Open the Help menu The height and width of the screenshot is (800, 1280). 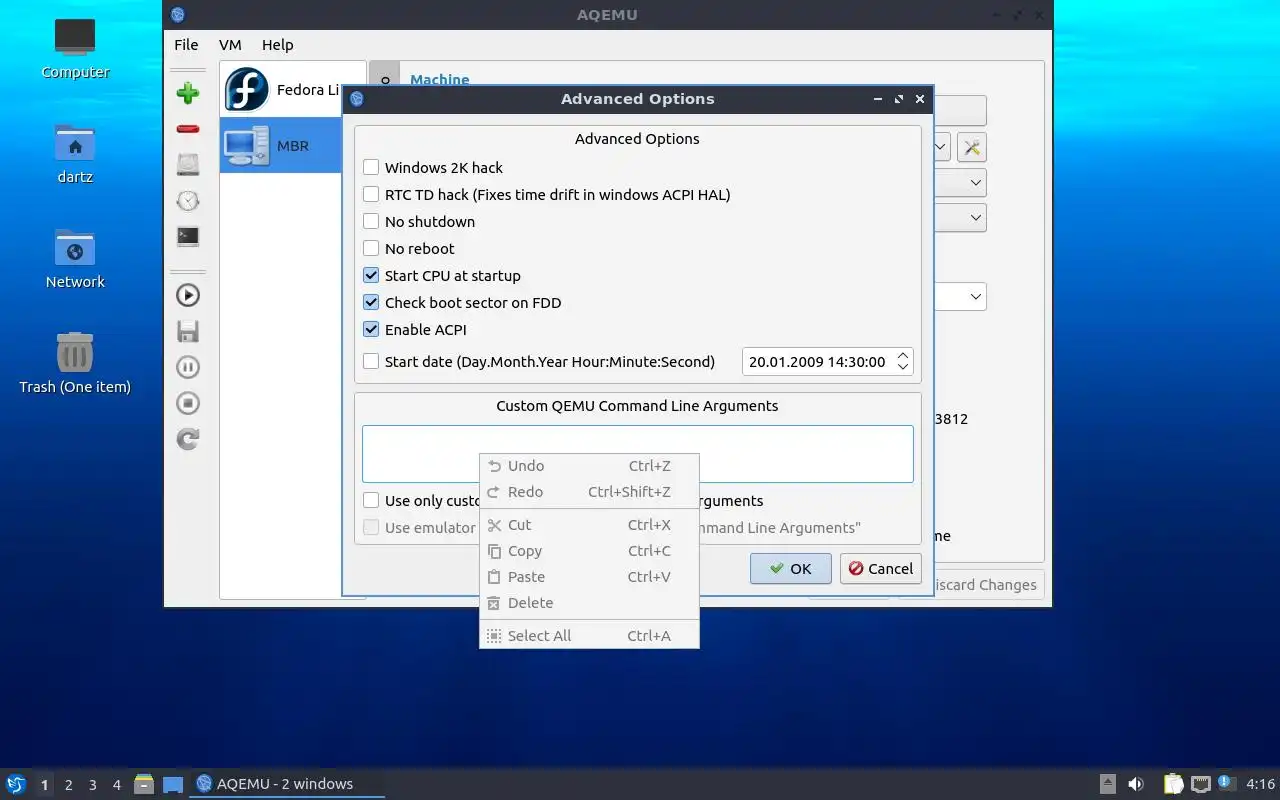click(x=278, y=45)
